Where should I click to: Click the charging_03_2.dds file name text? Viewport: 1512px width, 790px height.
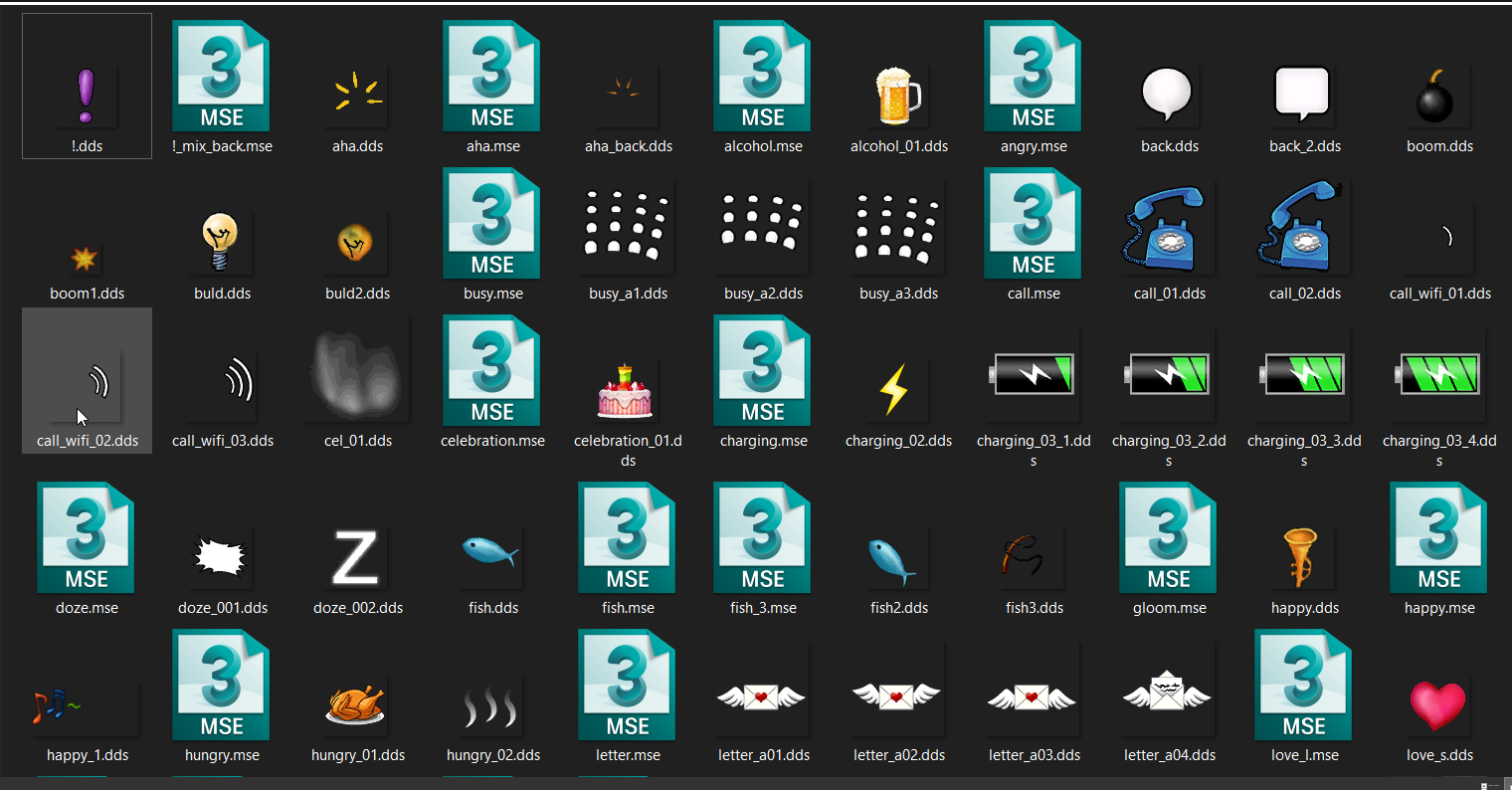coord(1169,451)
